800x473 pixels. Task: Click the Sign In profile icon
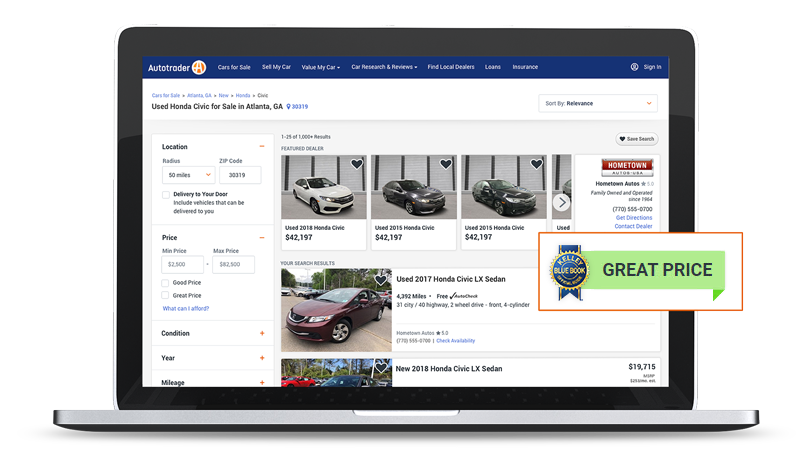634,67
